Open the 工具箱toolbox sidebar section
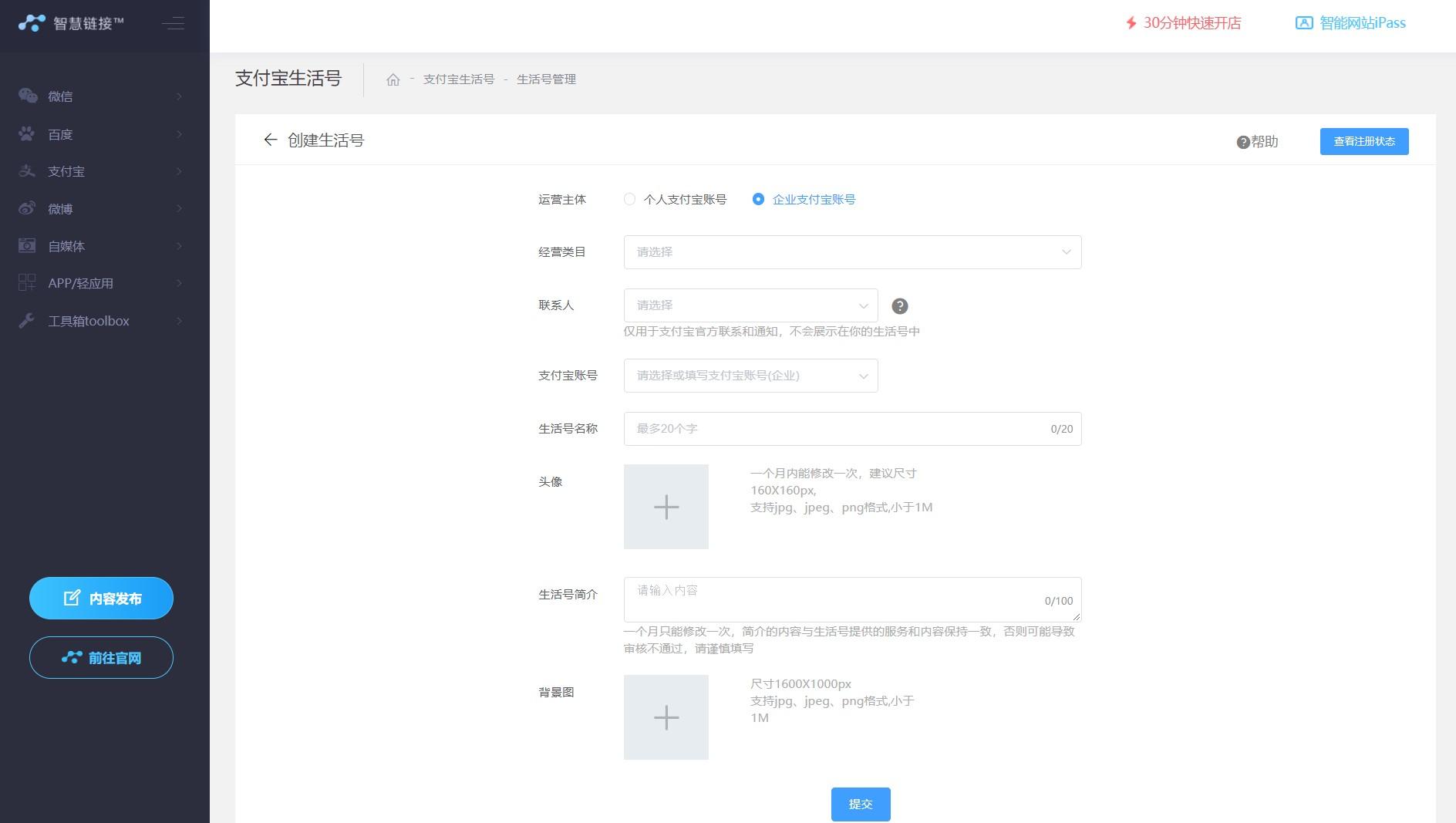Screen dimensions: 1456x823 tap(28, 321)
